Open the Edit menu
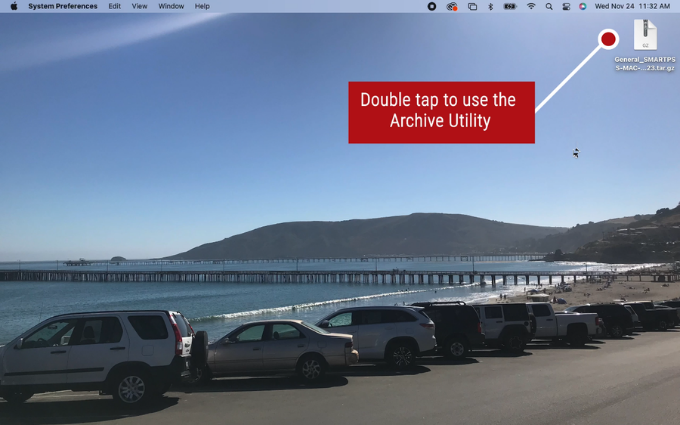The height and width of the screenshot is (425, 680). click(x=115, y=6)
